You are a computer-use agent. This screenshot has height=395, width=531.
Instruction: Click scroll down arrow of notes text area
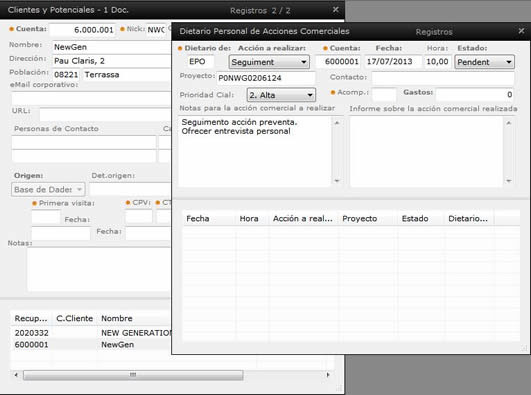coord(337,181)
